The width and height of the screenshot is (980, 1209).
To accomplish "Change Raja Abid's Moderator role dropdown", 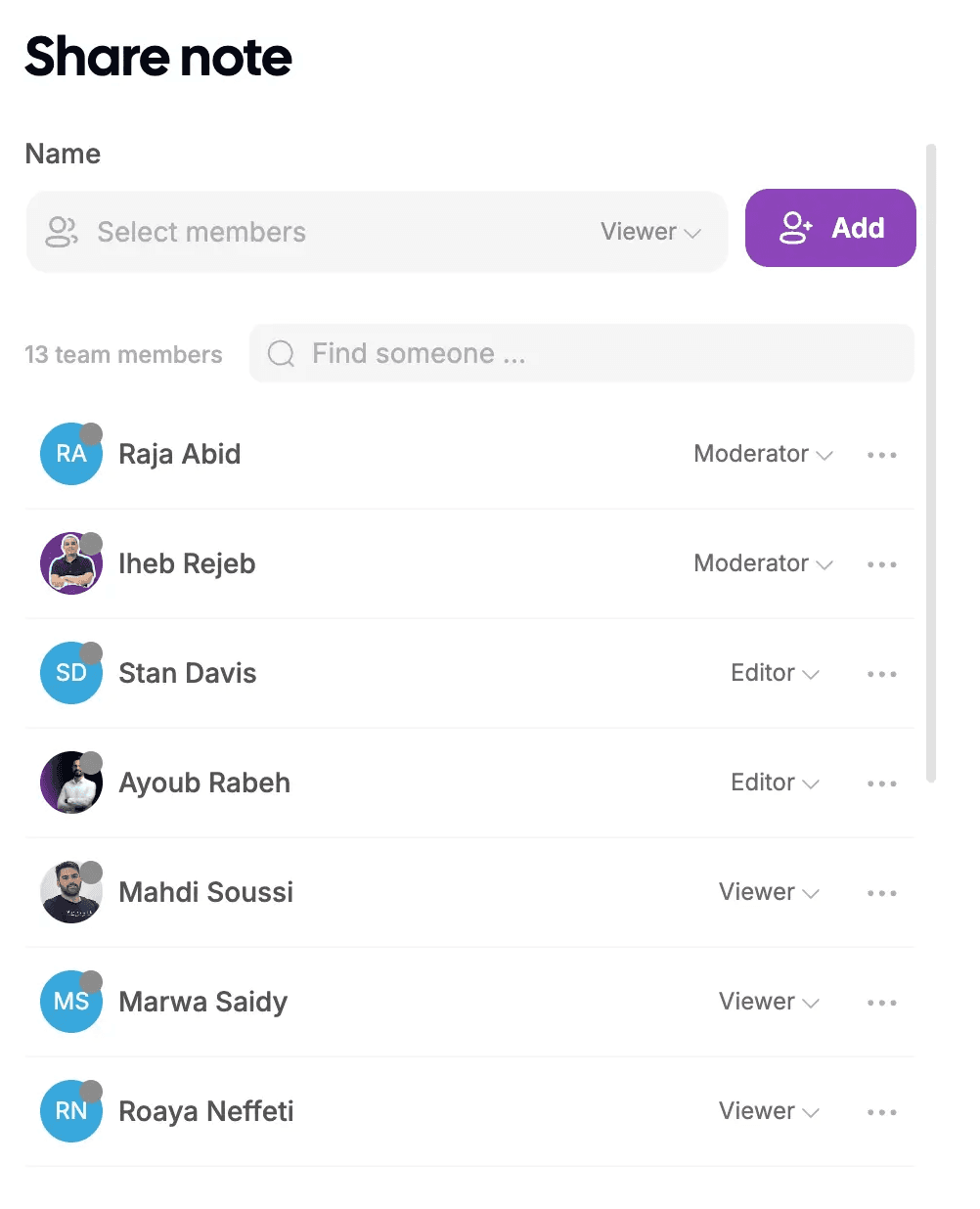I will (763, 454).
